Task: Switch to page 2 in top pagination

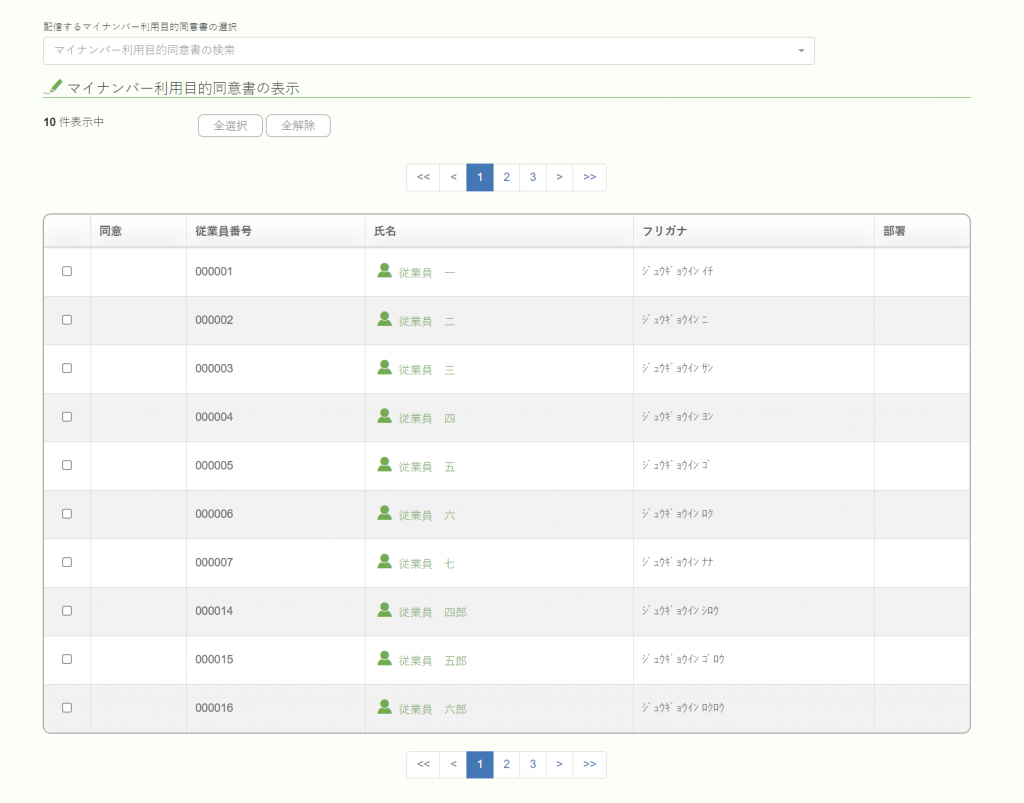Action: coord(506,177)
